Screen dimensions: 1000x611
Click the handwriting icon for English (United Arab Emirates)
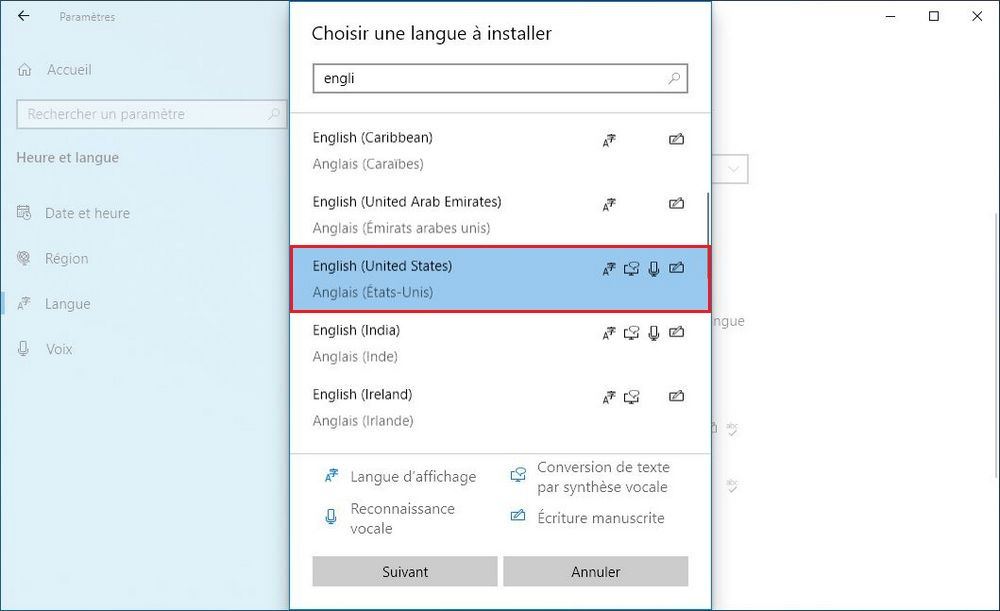point(676,204)
